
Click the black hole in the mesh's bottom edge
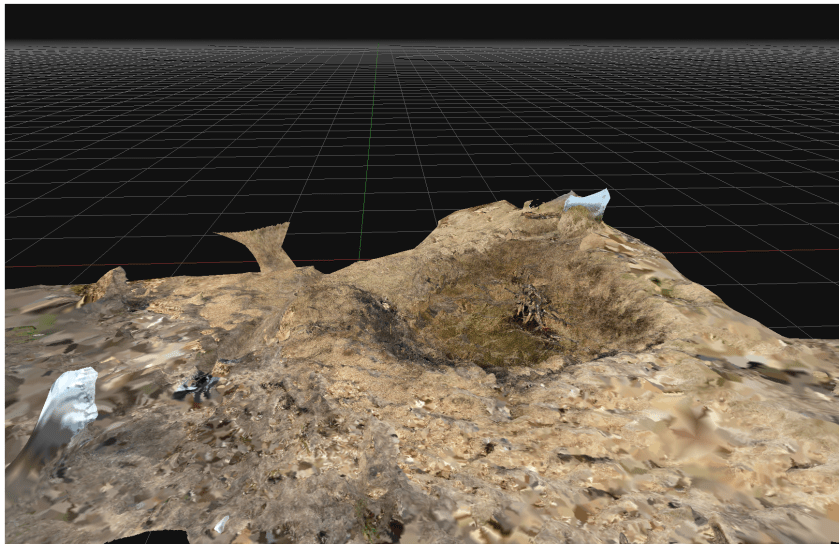[148, 537]
